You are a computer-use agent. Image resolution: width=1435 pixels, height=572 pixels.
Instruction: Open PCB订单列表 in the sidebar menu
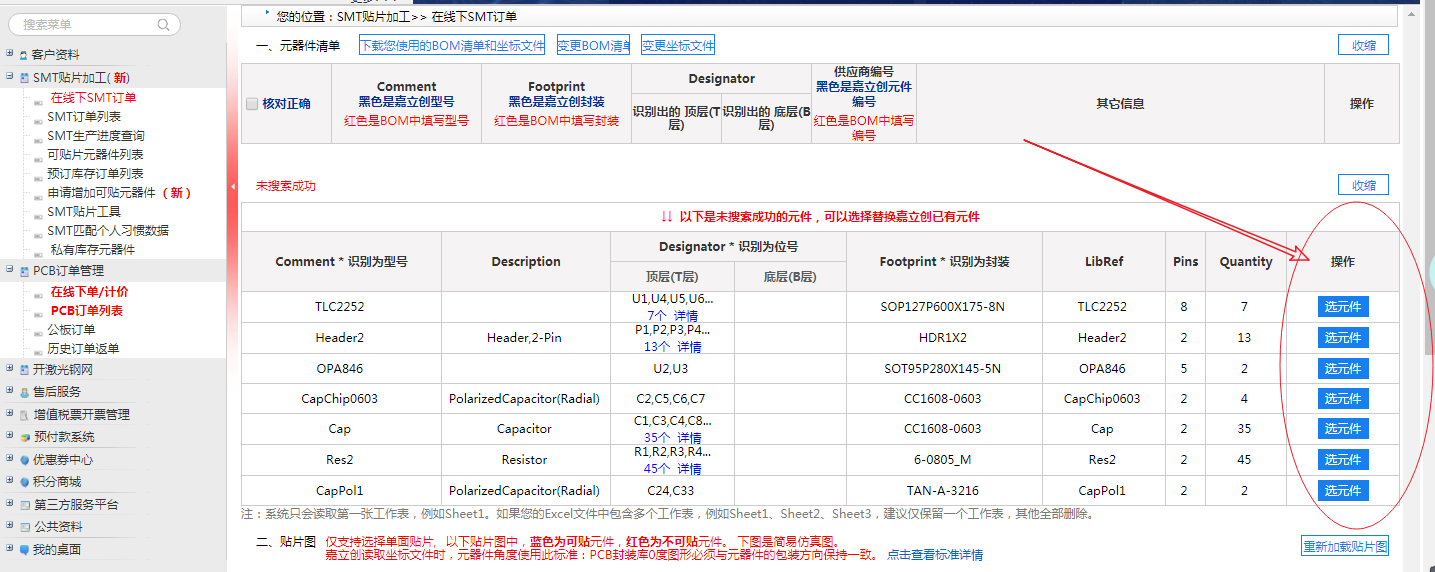pyautogui.click(x=87, y=311)
